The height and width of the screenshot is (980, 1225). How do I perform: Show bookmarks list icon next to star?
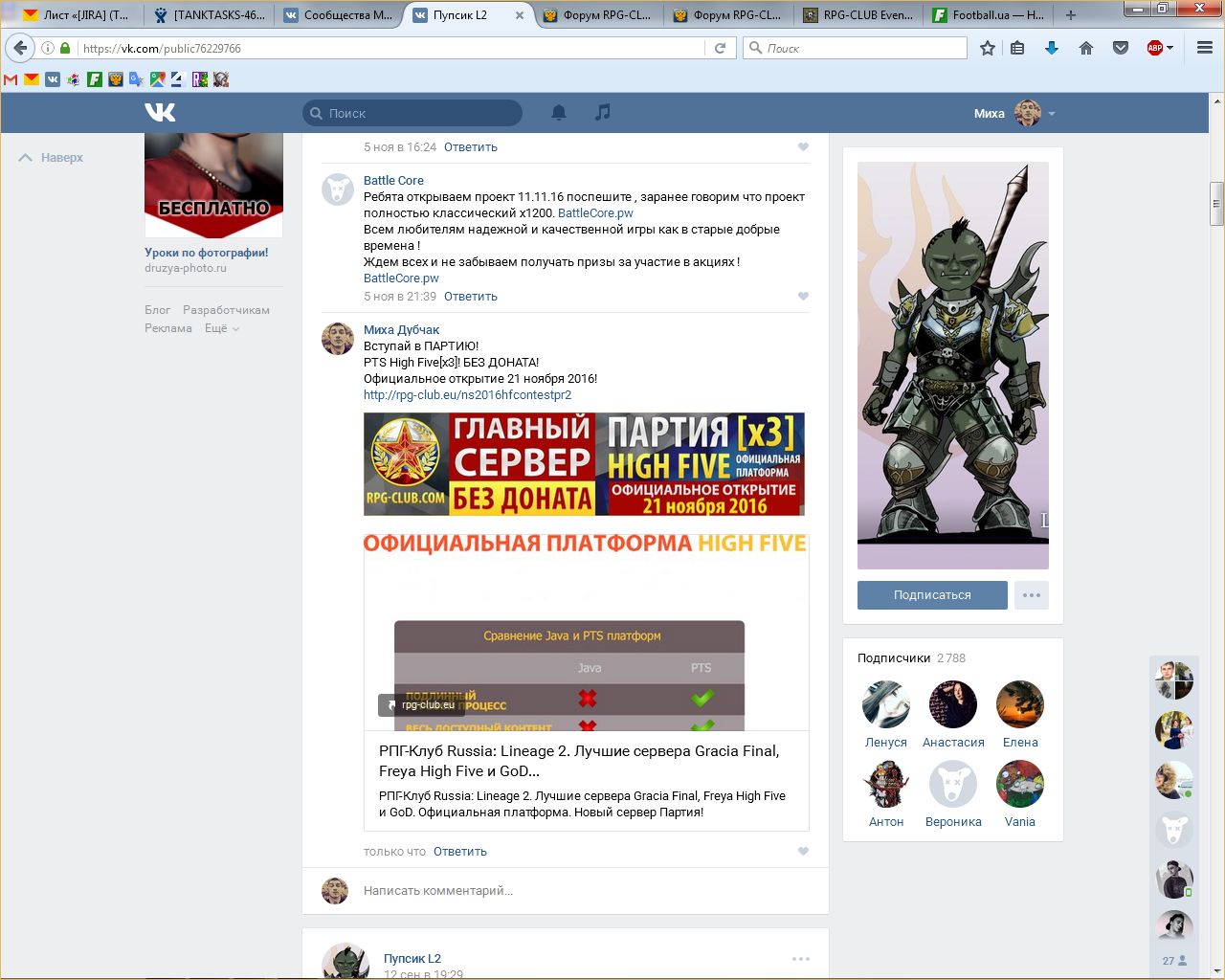click(x=1017, y=48)
